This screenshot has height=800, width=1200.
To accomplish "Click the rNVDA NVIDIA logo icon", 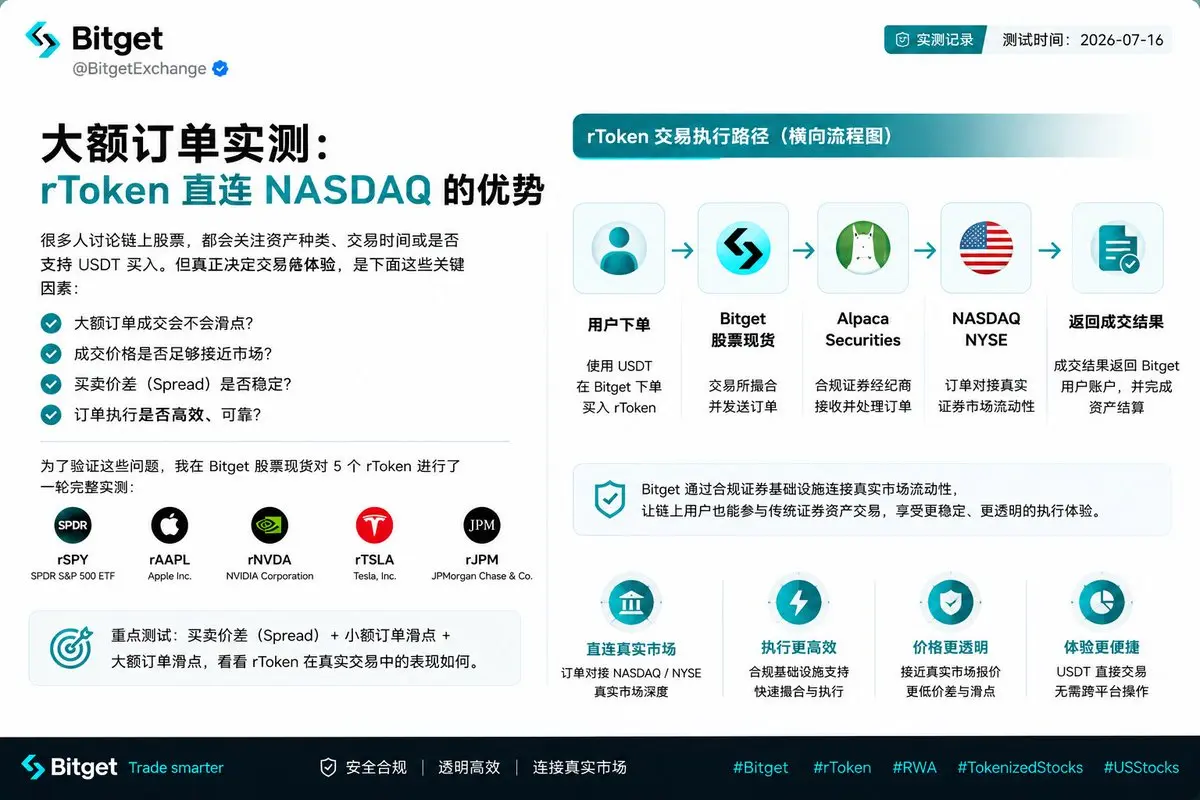I will point(269,525).
